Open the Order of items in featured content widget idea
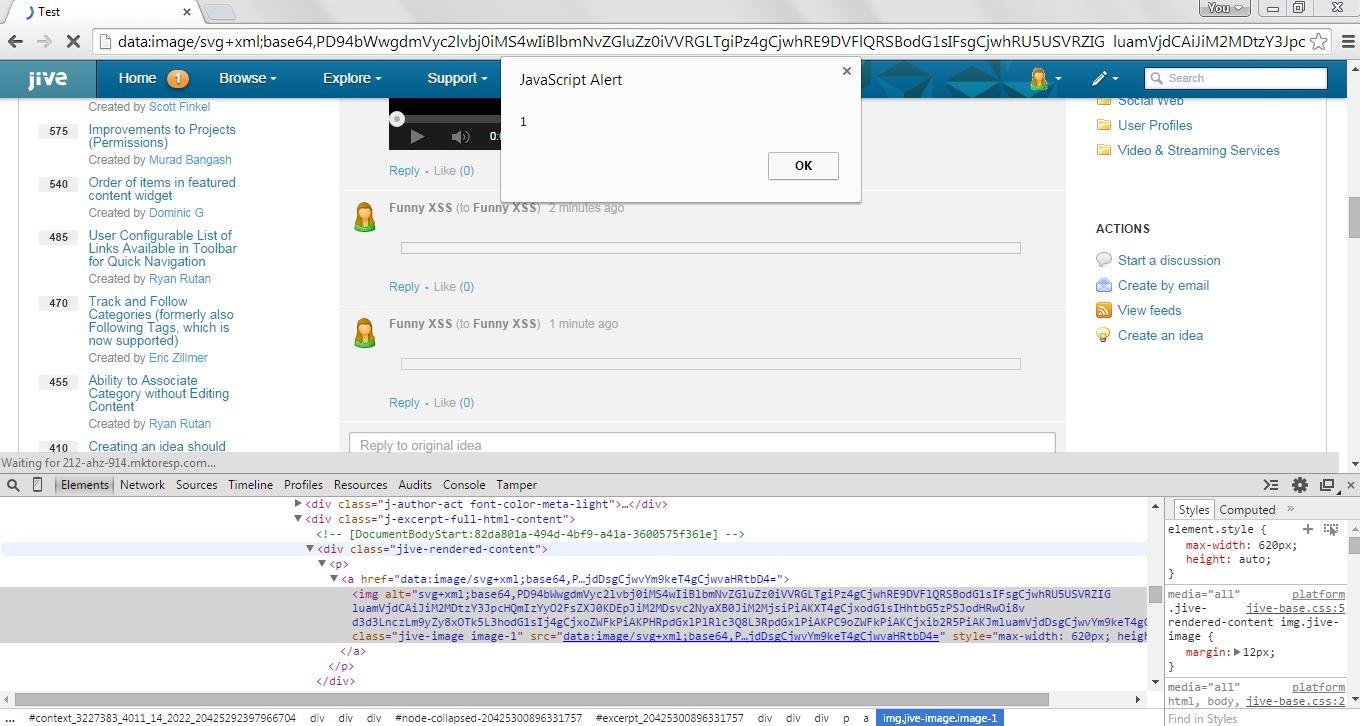The width and height of the screenshot is (1360, 726). click(x=162, y=189)
